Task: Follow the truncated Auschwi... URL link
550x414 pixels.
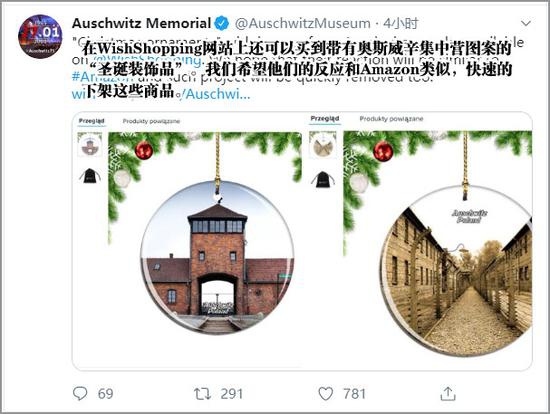Action: (x=214, y=94)
